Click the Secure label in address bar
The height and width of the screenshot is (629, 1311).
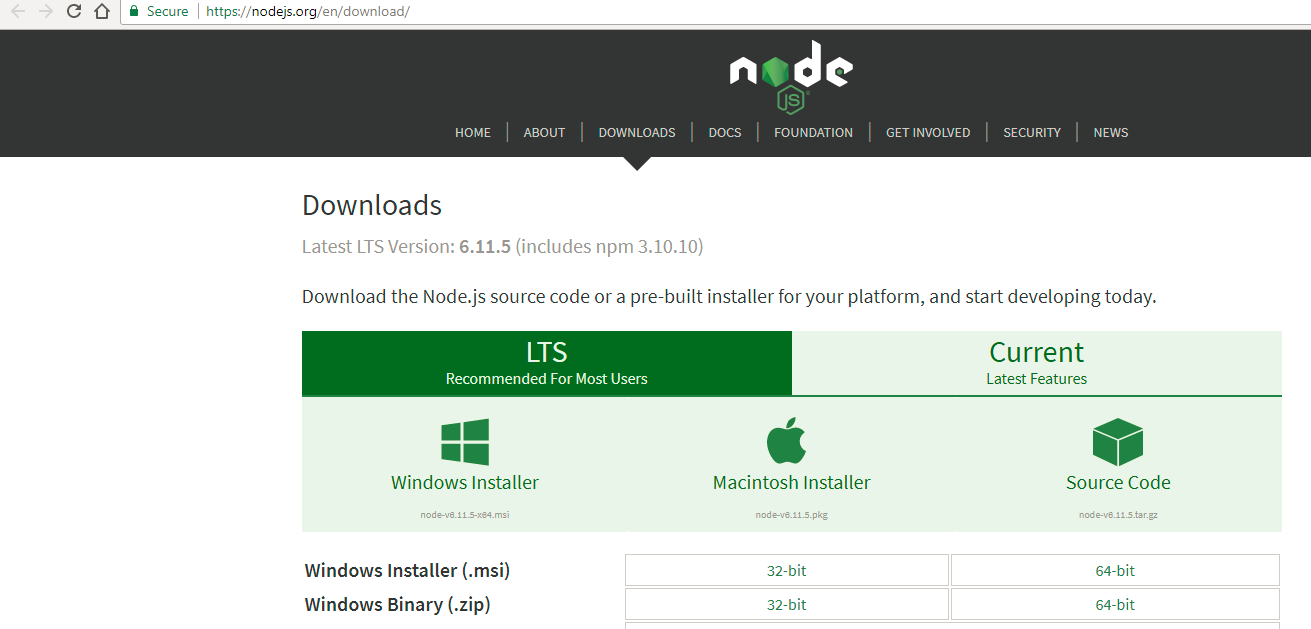pos(167,12)
